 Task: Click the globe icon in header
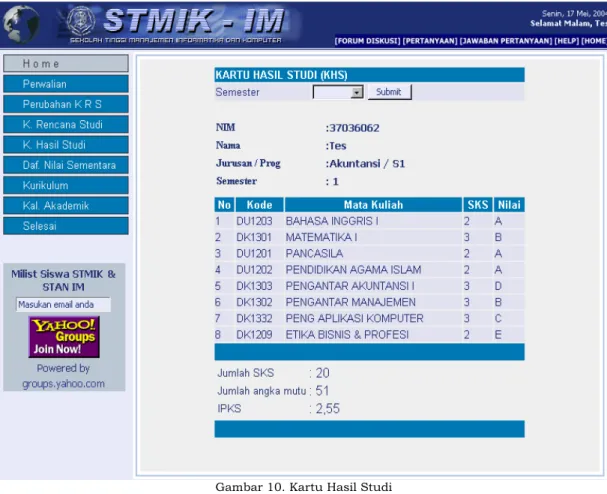click(x=21, y=24)
